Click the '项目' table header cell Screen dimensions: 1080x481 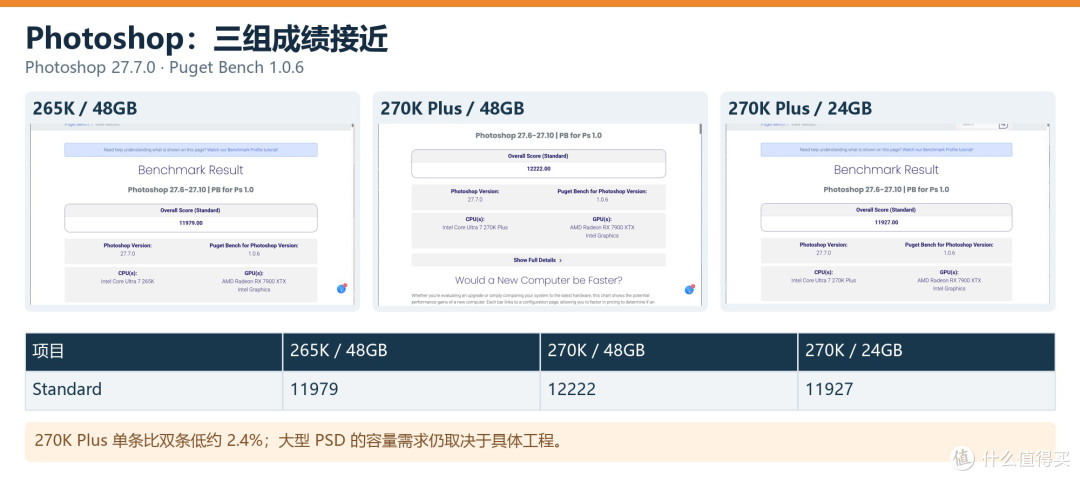[154, 351]
